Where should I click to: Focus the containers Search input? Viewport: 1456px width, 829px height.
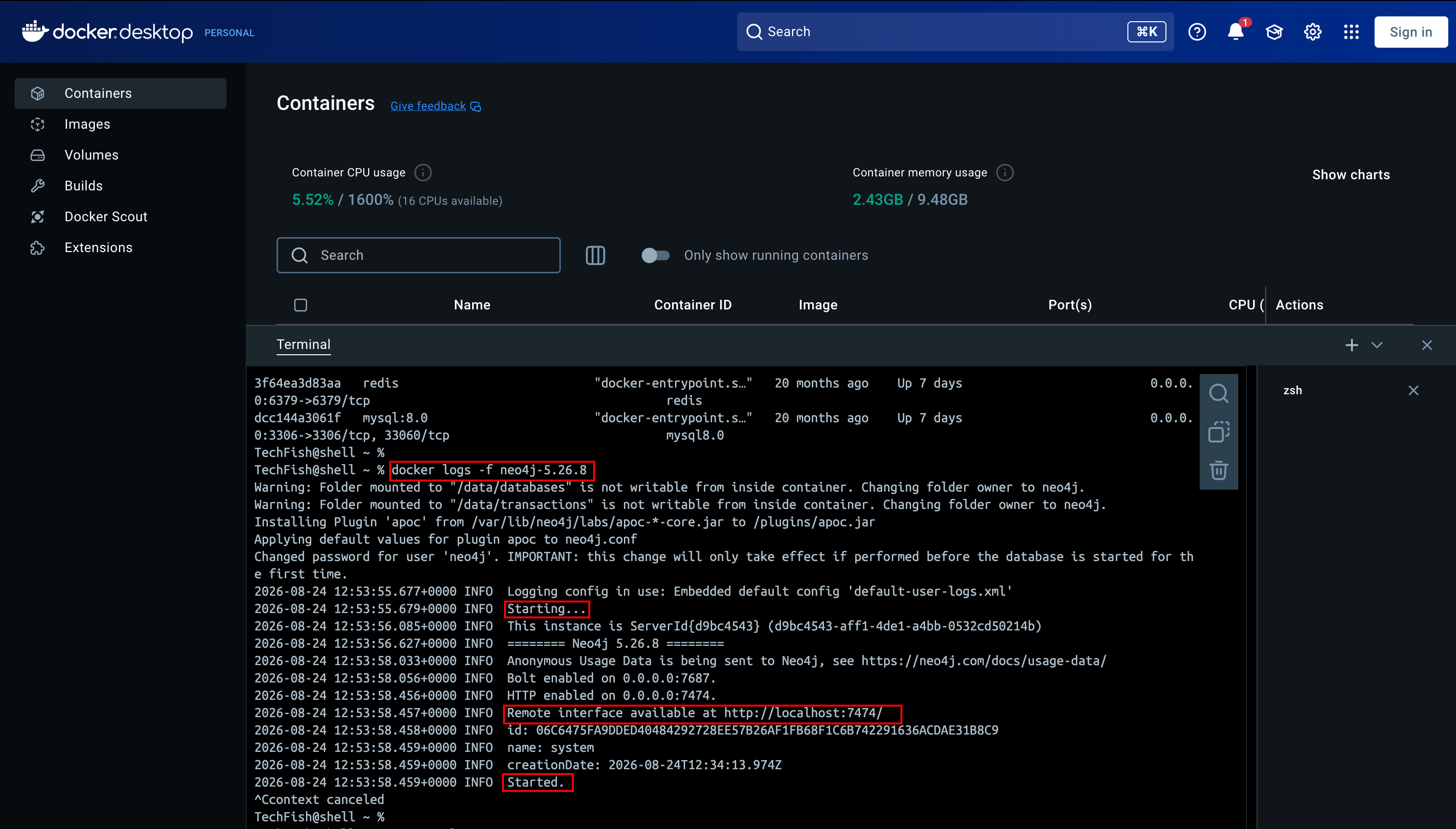[x=418, y=255]
